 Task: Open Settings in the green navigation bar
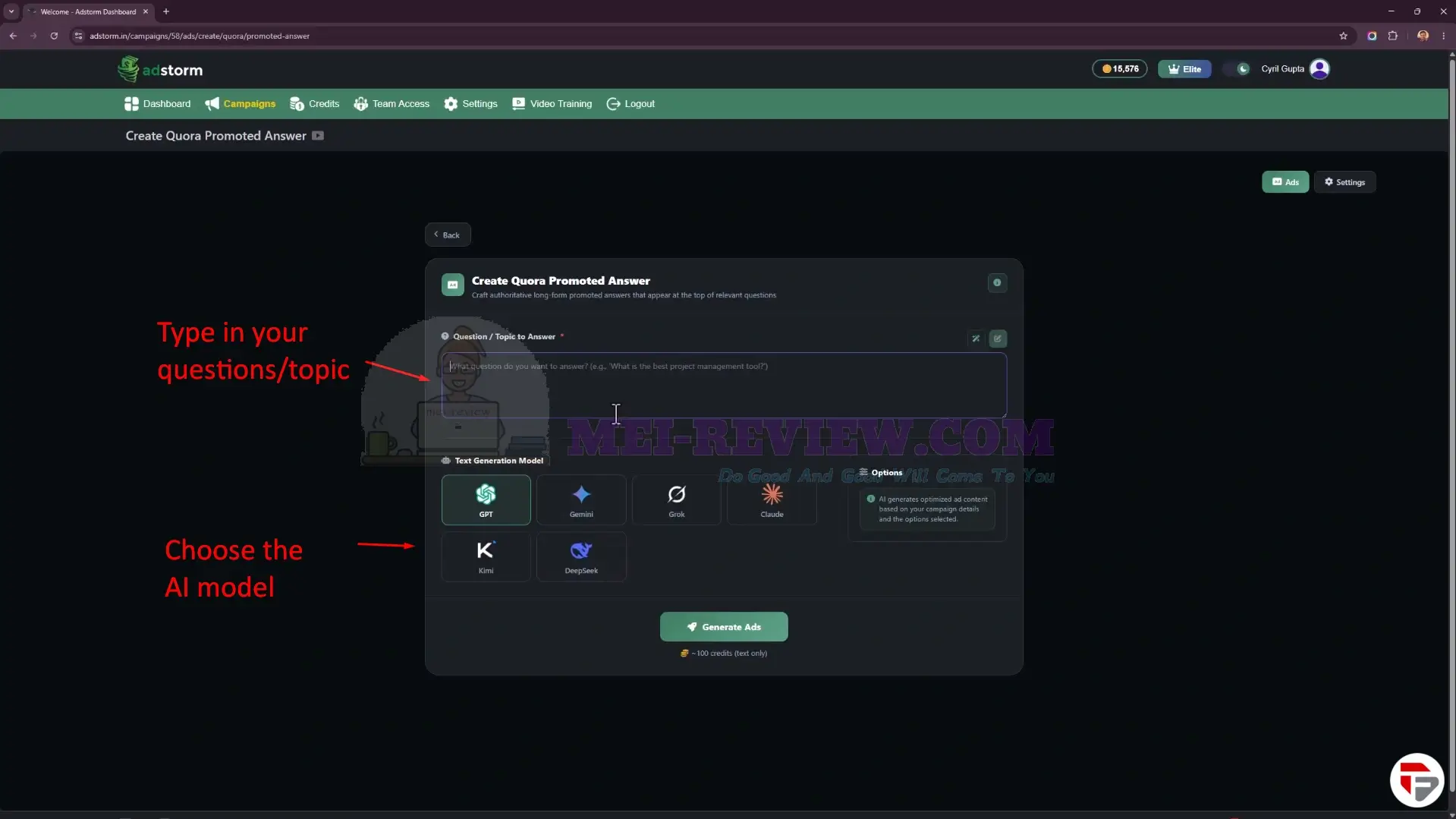point(470,104)
